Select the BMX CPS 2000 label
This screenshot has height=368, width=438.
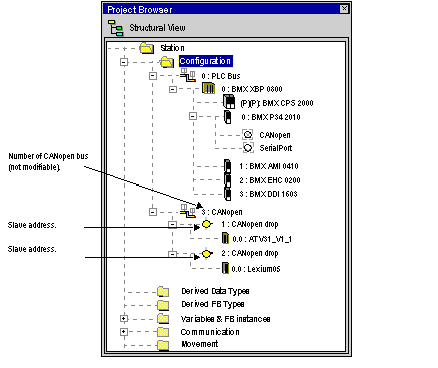point(277,103)
